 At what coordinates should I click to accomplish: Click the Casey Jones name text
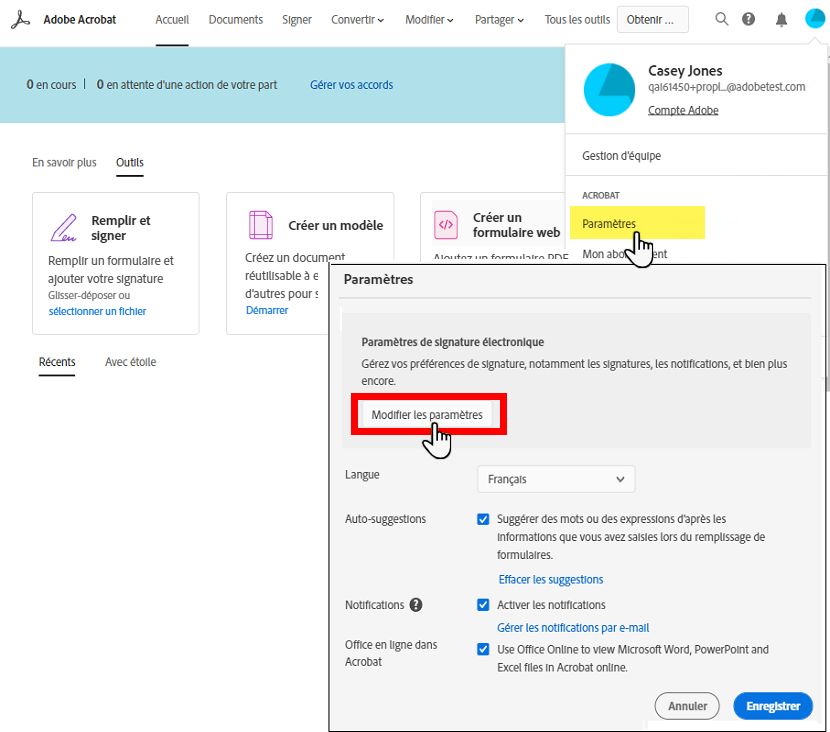tap(685, 70)
